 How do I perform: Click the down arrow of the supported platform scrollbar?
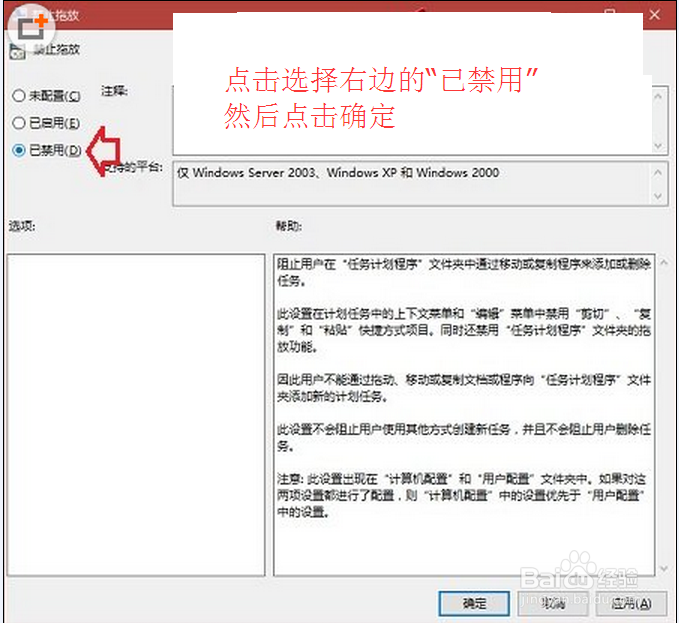pyautogui.click(x=658, y=196)
